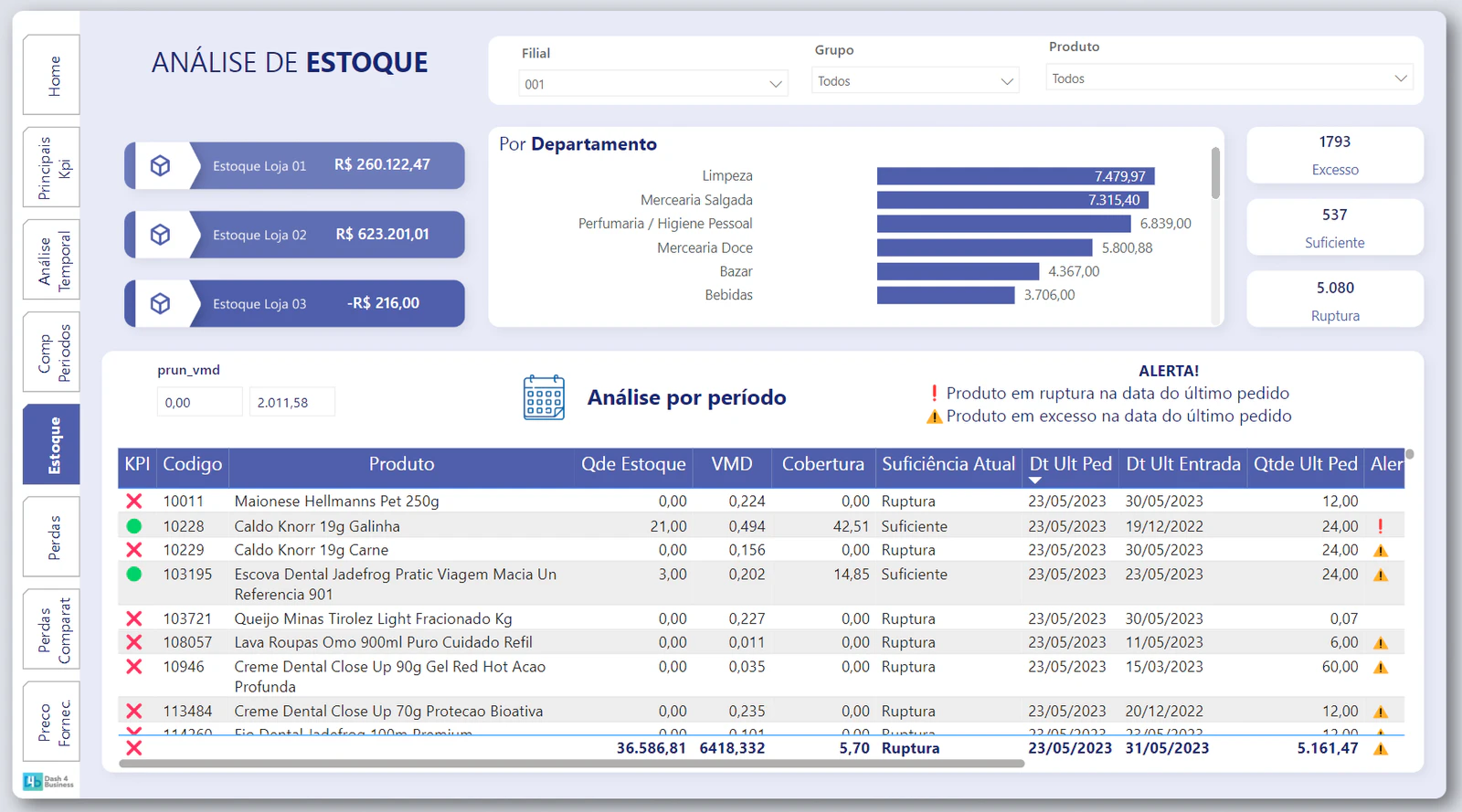Click the green KPI dot for code 103195
1462x812 pixels.
pyautogui.click(x=134, y=575)
